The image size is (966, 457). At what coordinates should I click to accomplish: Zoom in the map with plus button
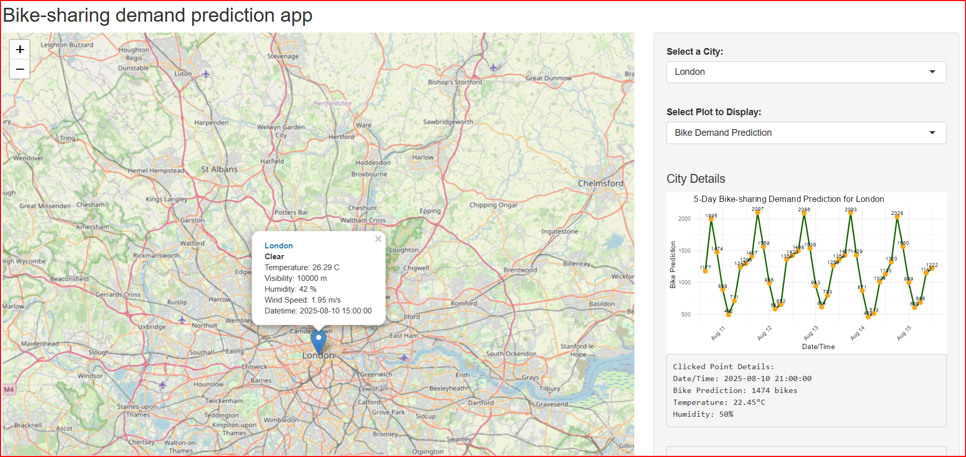coord(20,49)
